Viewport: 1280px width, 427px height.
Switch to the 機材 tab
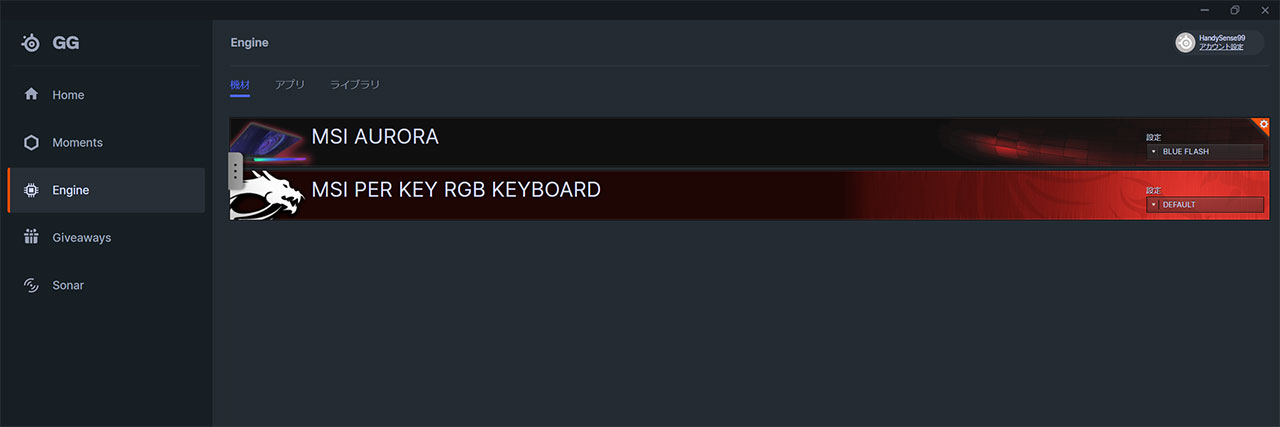pyautogui.click(x=240, y=85)
